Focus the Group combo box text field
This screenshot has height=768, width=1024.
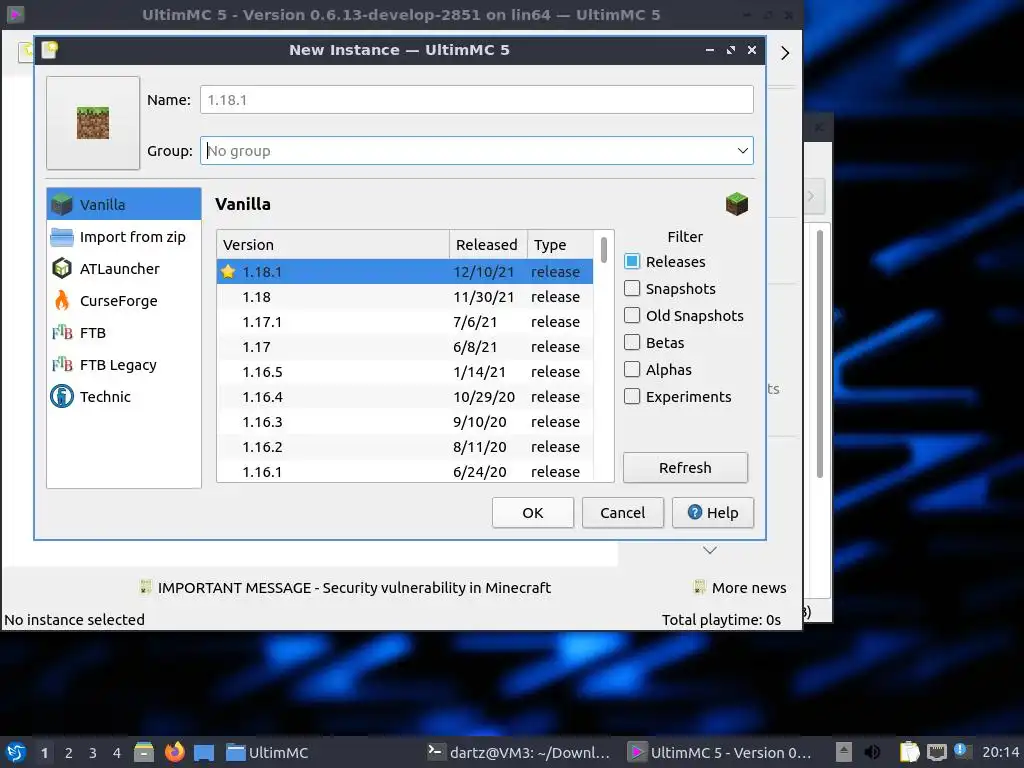tap(467, 151)
